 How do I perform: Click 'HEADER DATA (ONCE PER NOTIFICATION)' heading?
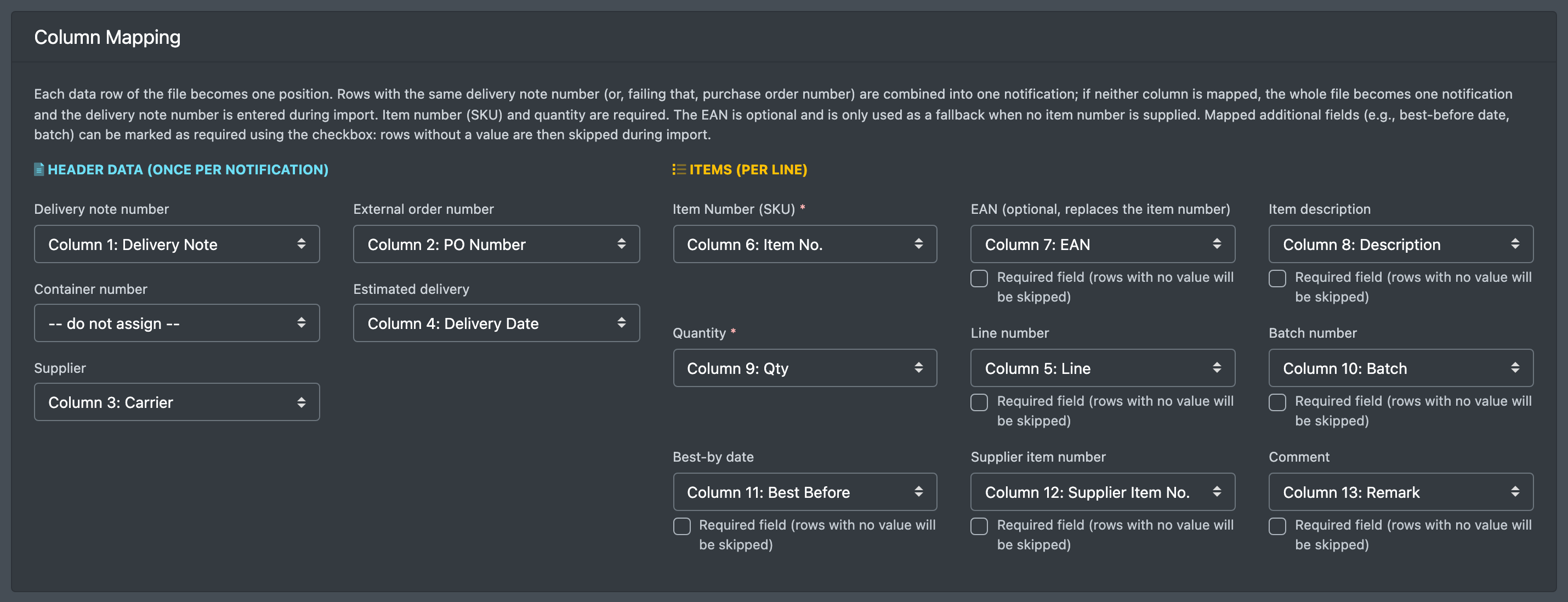pos(188,170)
